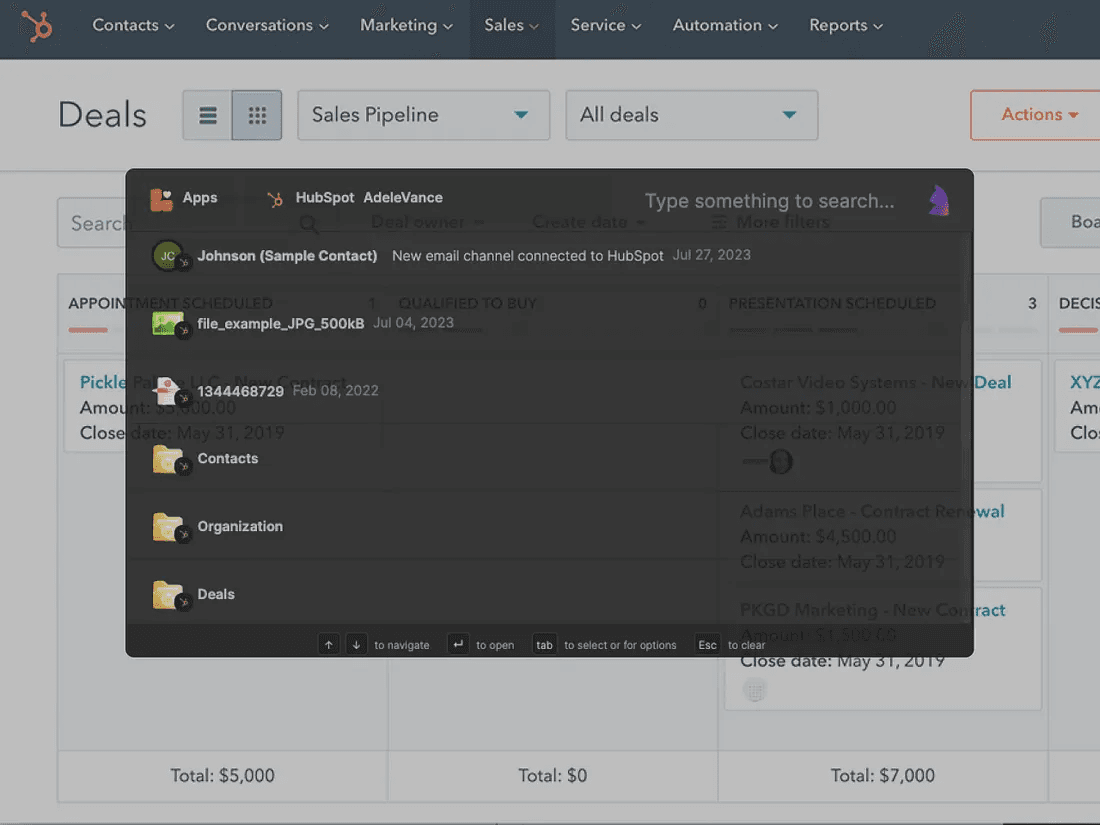This screenshot has height=825, width=1100.
Task: Switch to list view of deals
Action: (x=208, y=115)
